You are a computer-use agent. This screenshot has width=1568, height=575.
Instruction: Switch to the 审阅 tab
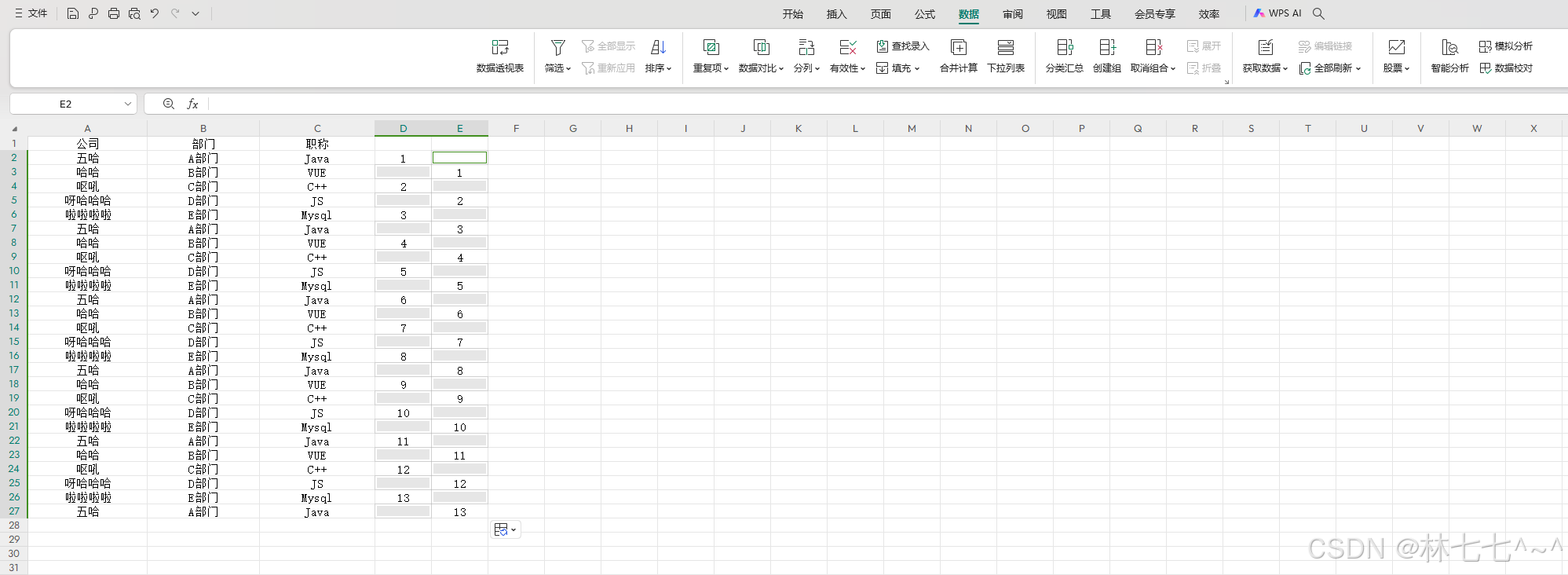pyautogui.click(x=1013, y=14)
